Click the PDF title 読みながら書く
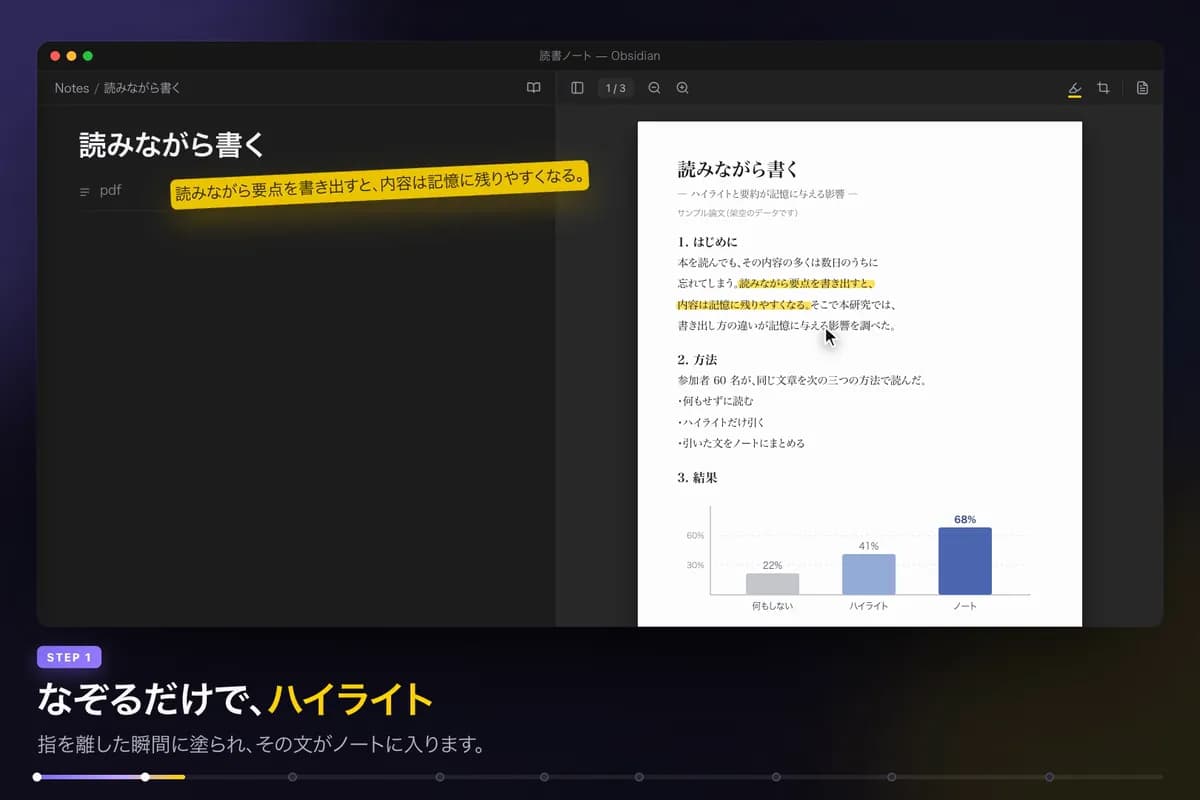1200x800 pixels. [x=739, y=169]
